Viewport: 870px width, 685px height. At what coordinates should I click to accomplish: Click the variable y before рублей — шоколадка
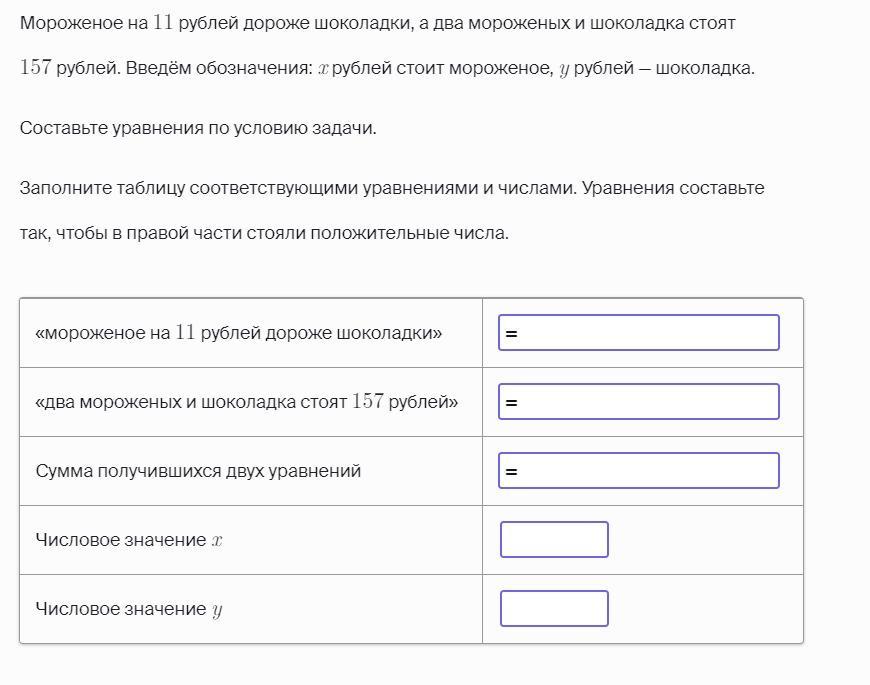click(x=564, y=70)
